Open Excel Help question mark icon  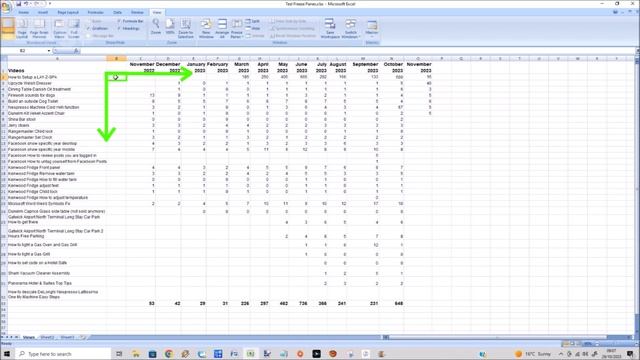click(x=616, y=12)
